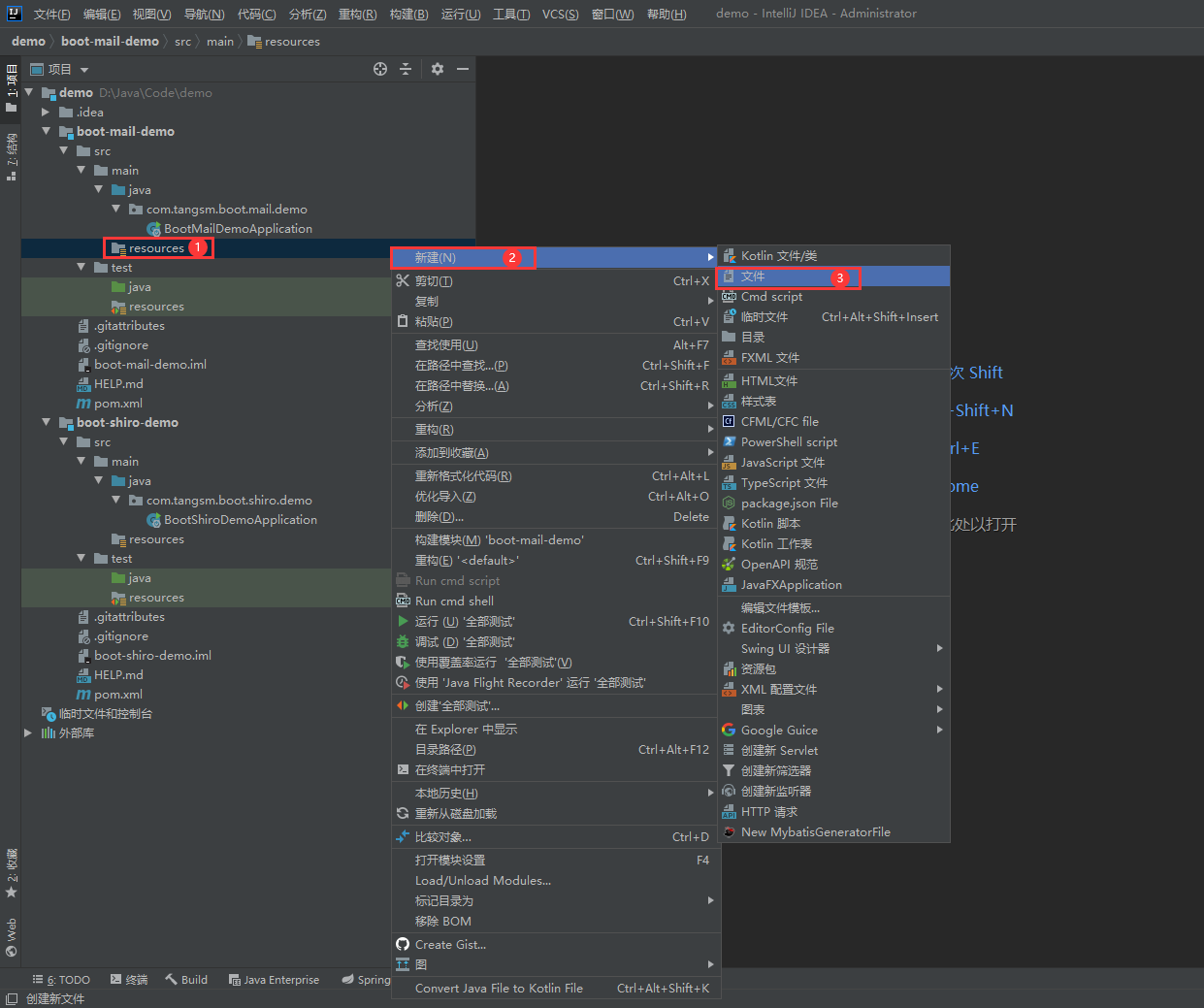This screenshot has width=1204, height=1008.
Task: Click the locate/scroll-from-source target icon
Action: point(380,69)
